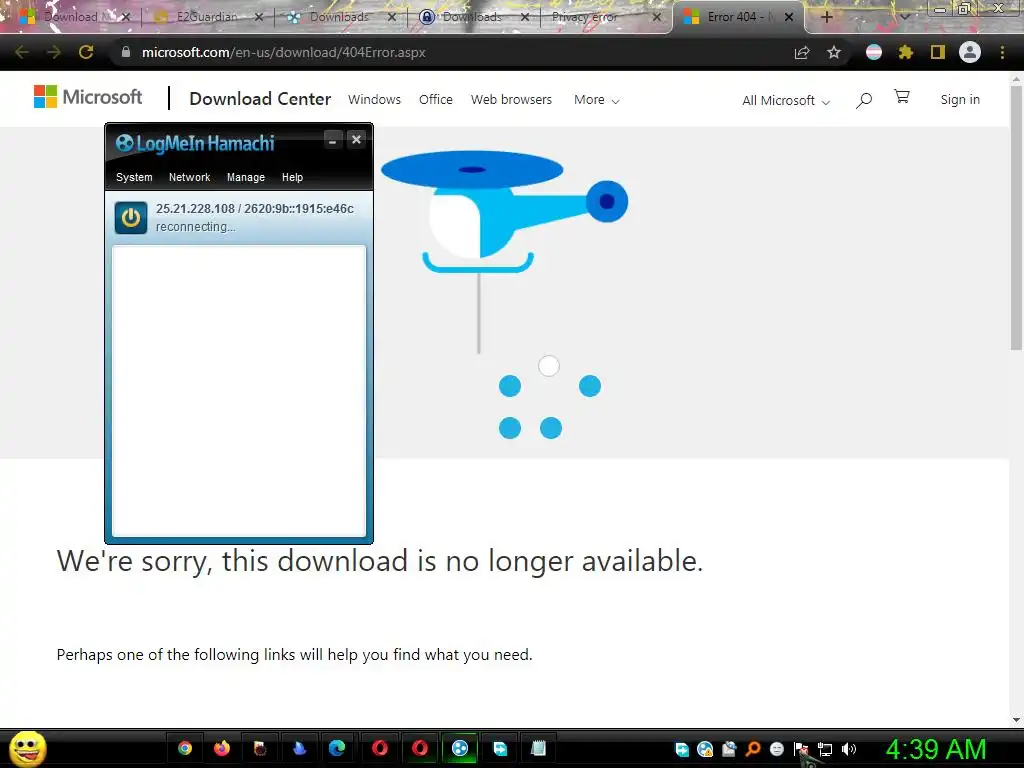Switch to the Downloads tab with lock icon

[472, 17]
